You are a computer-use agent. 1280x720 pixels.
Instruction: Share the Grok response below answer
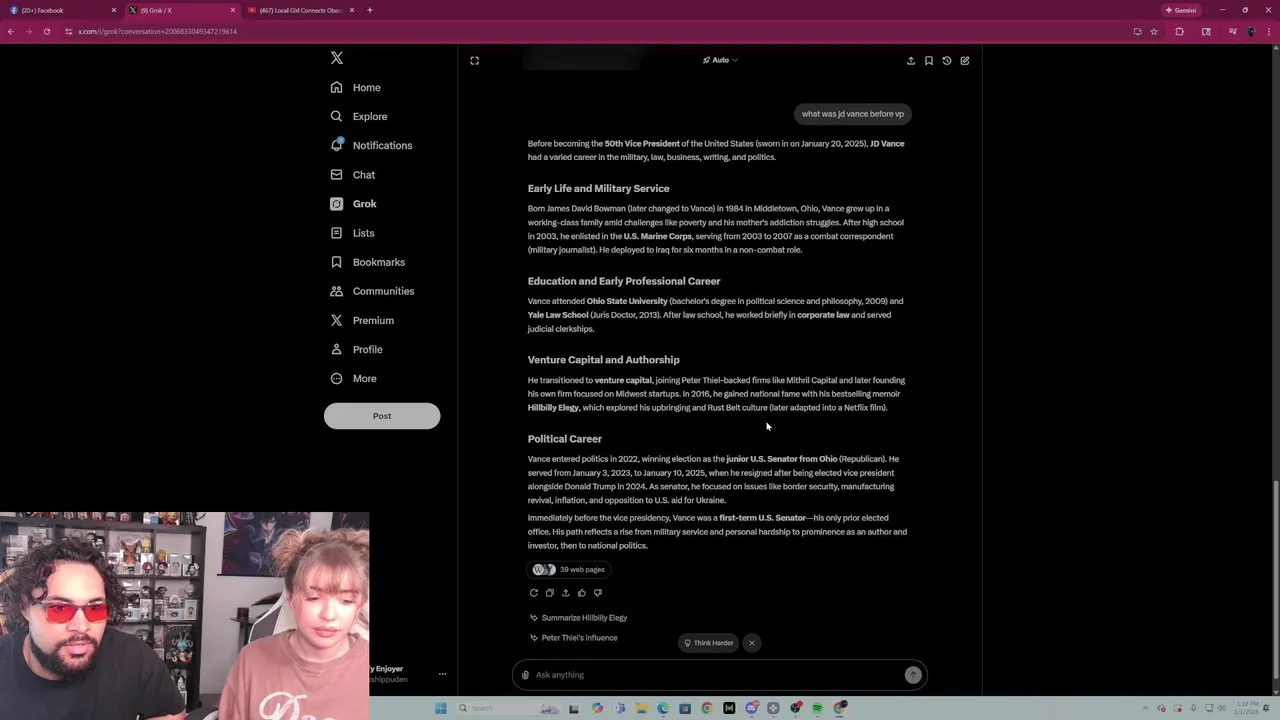pyautogui.click(x=565, y=593)
